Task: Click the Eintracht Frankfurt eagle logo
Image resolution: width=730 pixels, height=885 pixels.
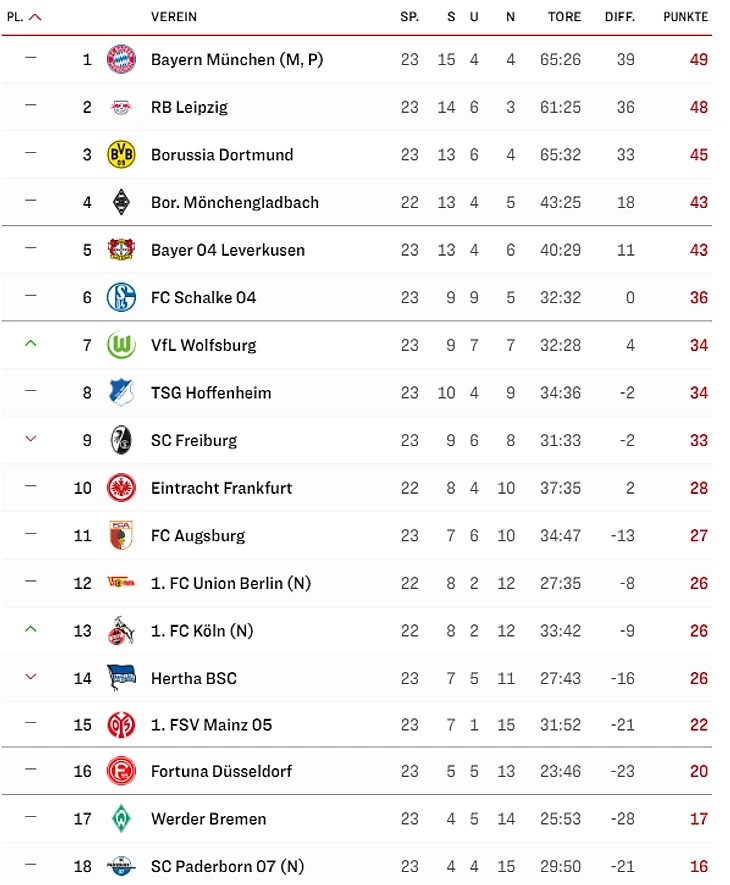Action: pyautogui.click(x=121, y=488)
